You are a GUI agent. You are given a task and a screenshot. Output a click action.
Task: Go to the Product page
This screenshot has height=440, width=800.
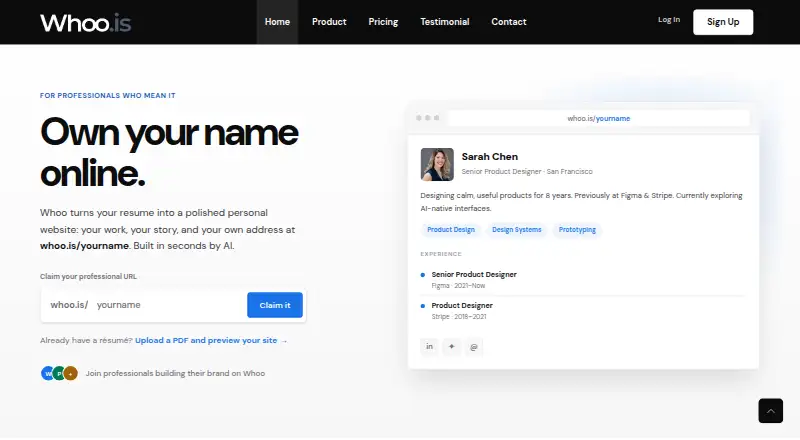[329, 22]
